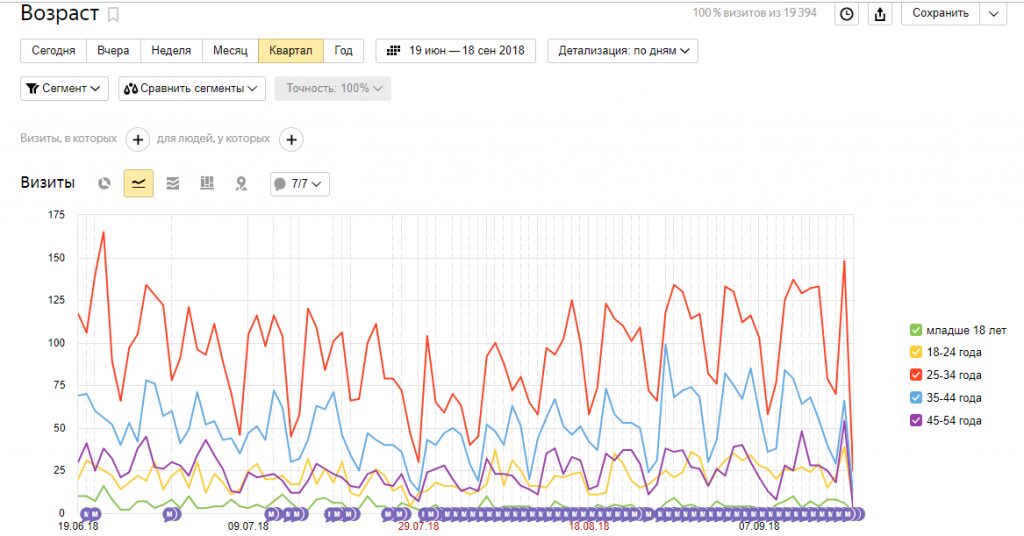Viewport: 1024px width, 536px height.
Task: Click the Сохранить button
Action: point(940,14)
